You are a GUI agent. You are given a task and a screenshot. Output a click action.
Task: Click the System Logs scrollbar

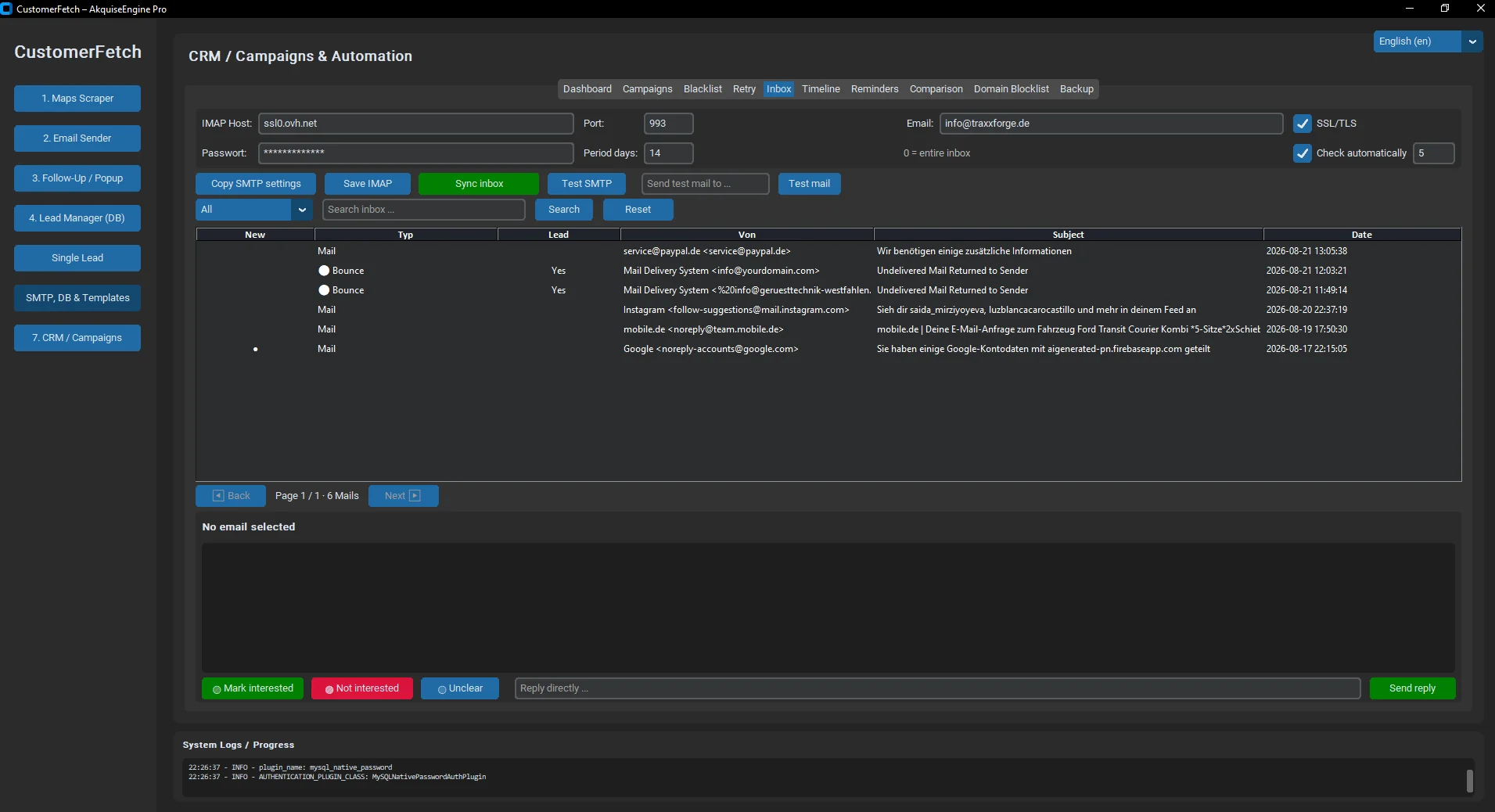pyautogui.click(x=1470, y=780)
